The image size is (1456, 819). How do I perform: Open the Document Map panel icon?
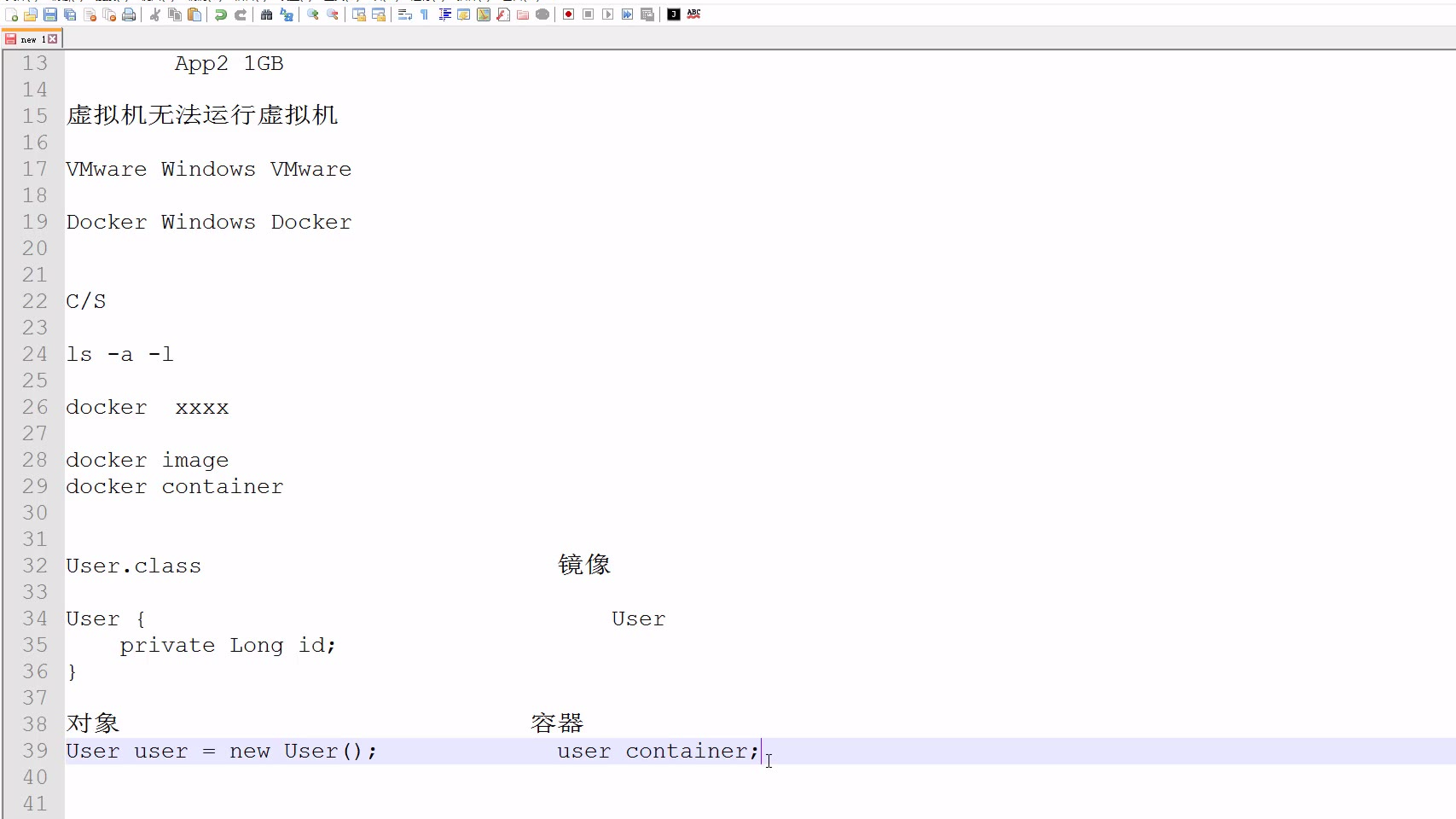pyautogui.click(x=484, y=15)
